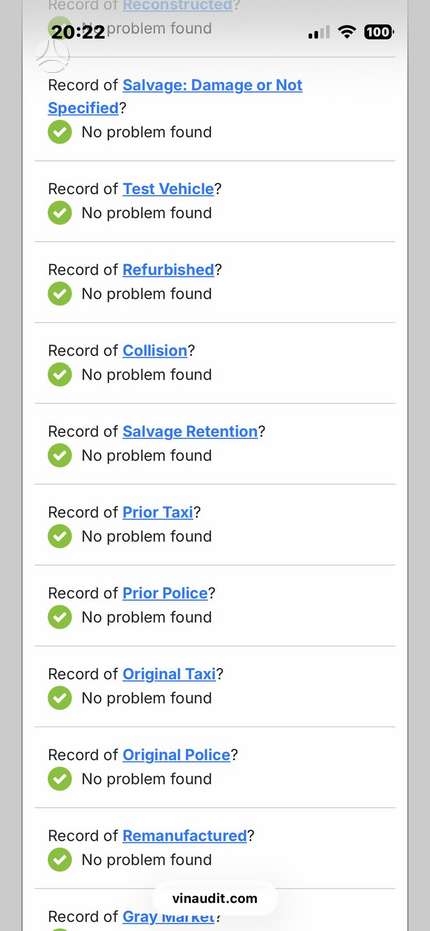The width and height of the screenshot is (430, 931).
Task: Open the Collision record link
Action: click(x=155, y=350)
